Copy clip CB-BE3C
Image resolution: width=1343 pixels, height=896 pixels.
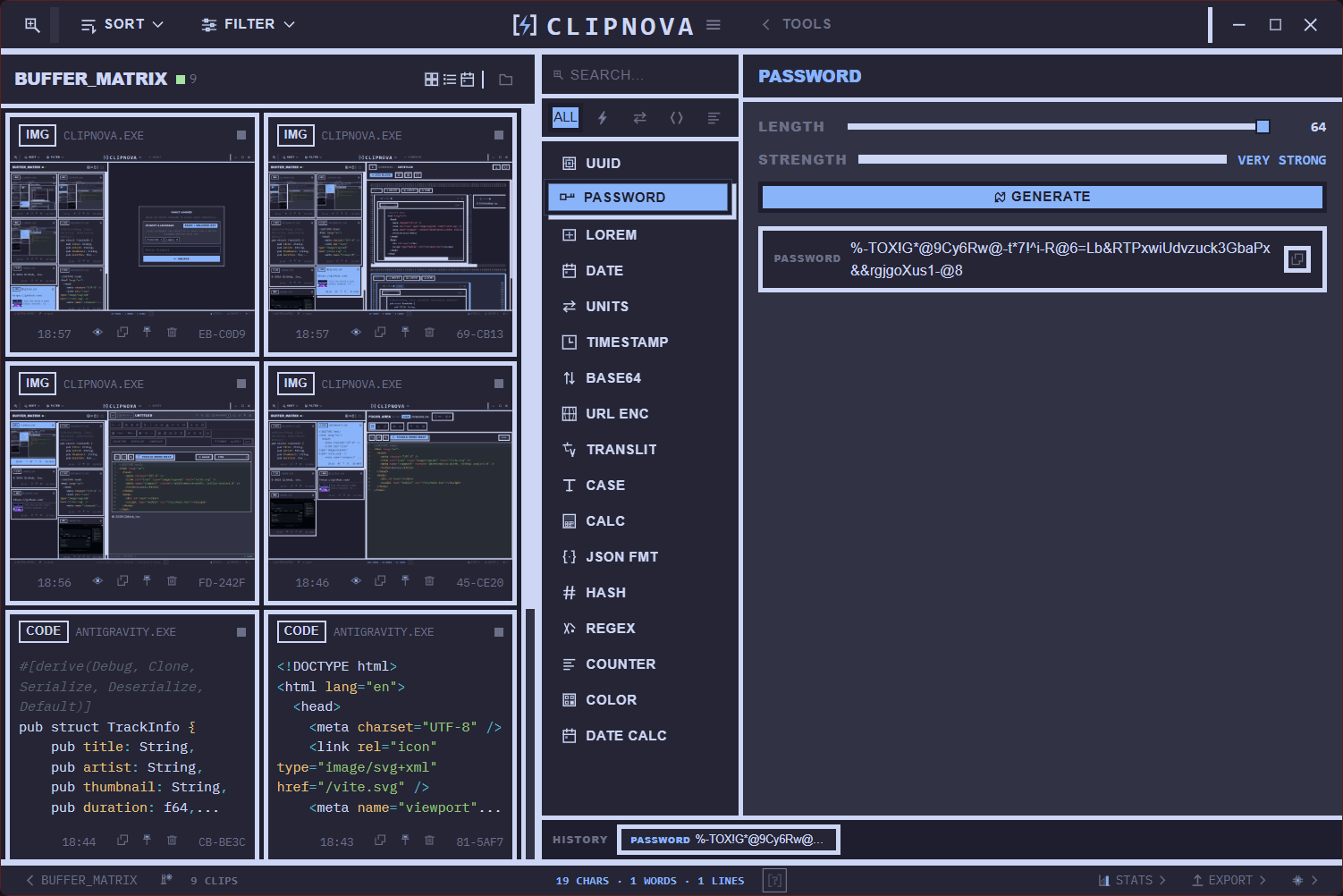tap(122, 841)
